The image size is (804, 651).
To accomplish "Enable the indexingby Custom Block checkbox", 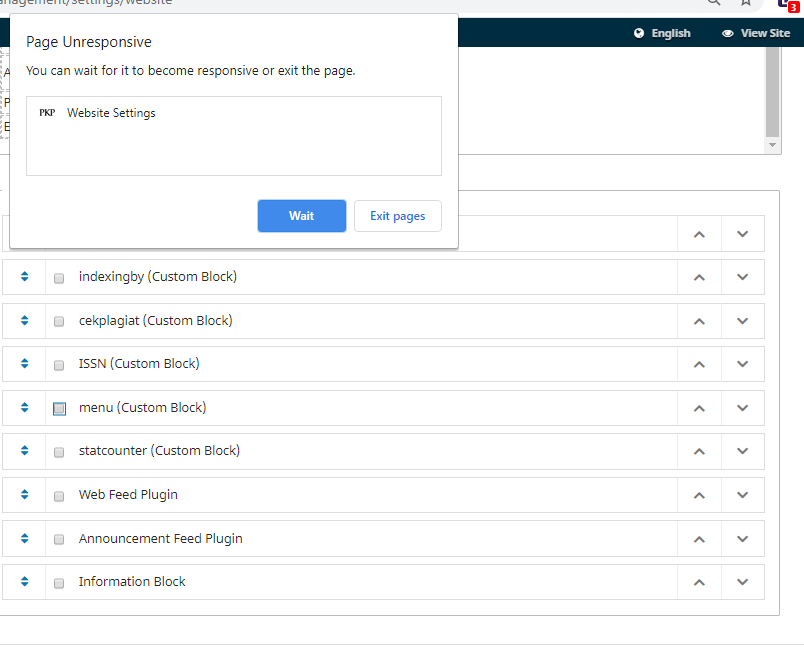I will (x=59, y=278).
